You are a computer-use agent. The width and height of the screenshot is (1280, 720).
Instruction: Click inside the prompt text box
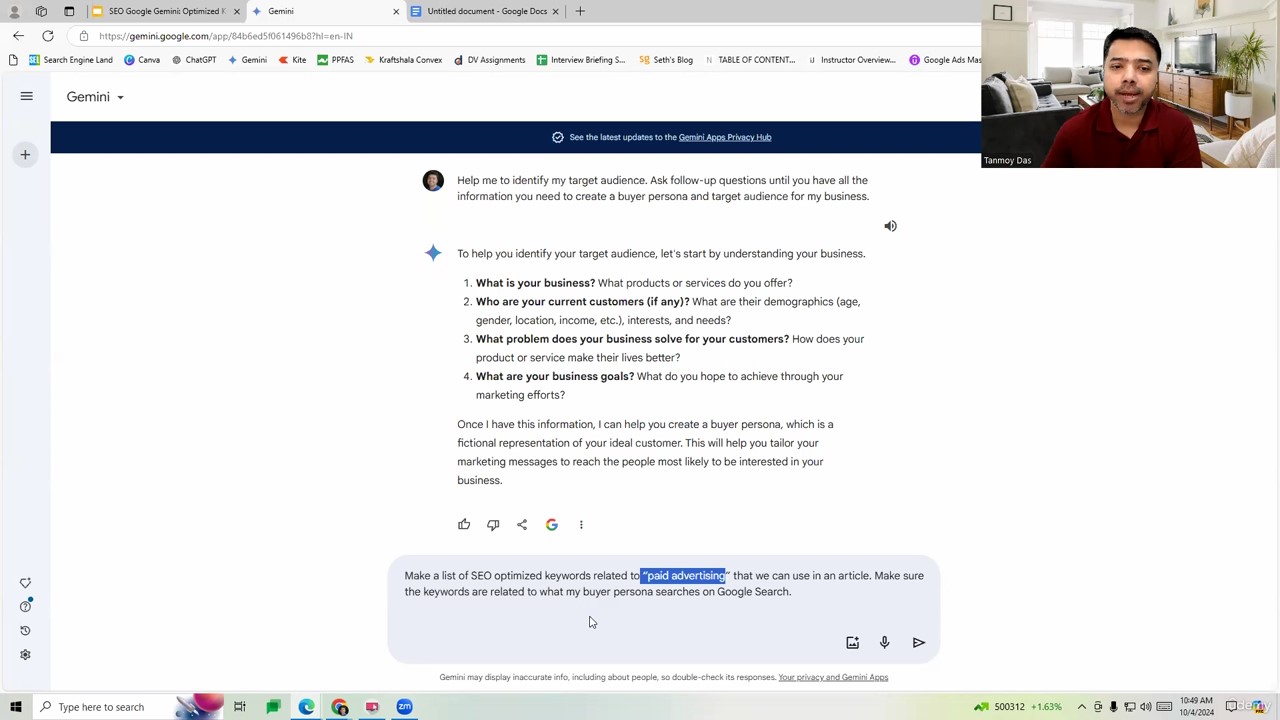(663, 584)
